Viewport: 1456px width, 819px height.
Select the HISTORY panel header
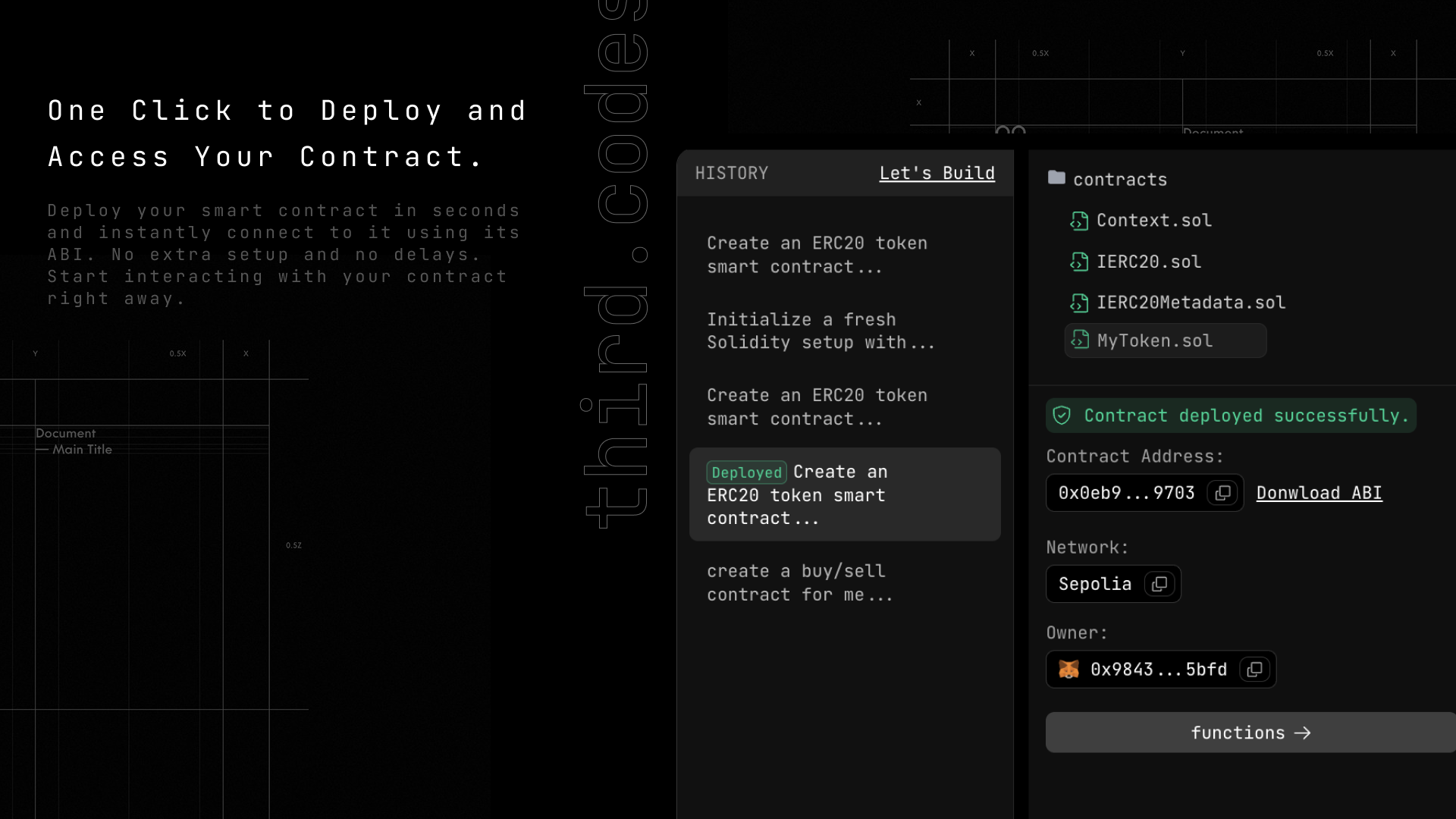(x=732, y=173)
